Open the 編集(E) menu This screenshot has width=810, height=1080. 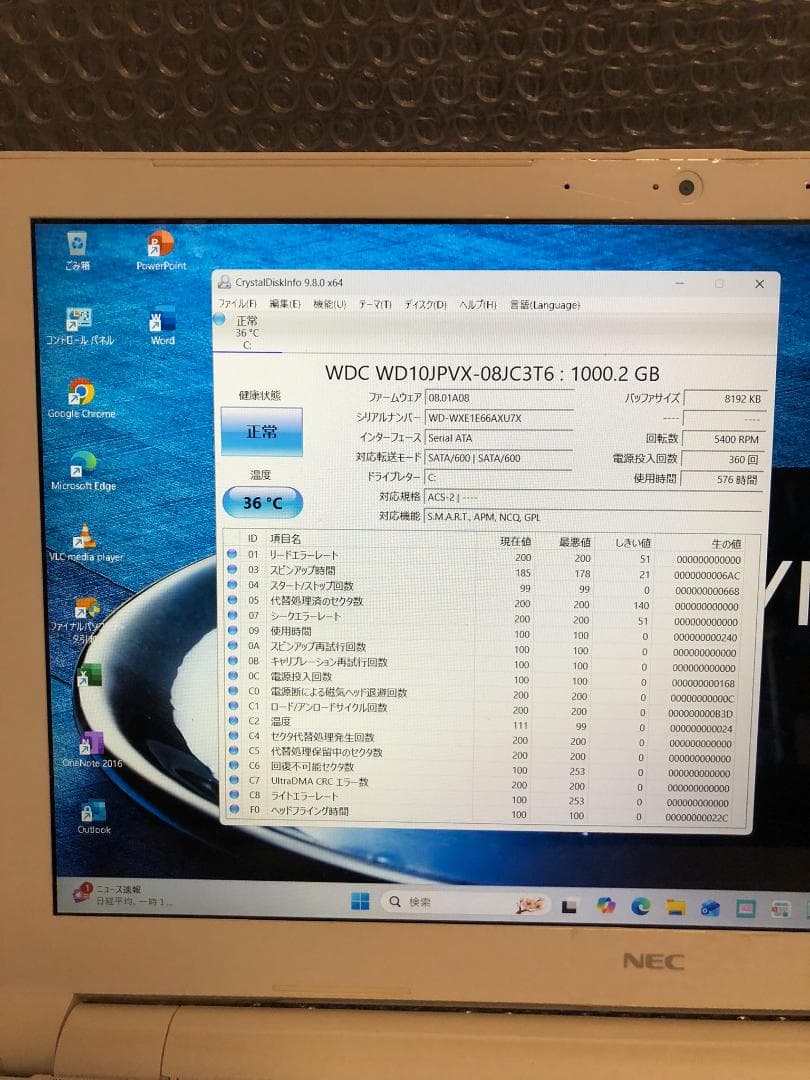click(x=284, y=304)
